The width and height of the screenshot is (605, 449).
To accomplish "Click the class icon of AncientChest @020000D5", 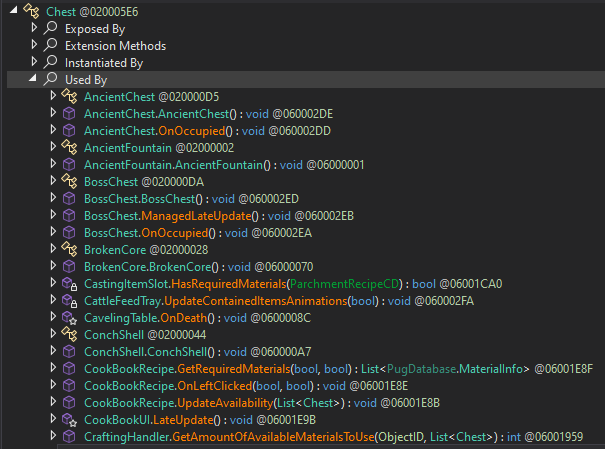I will 69,96.
